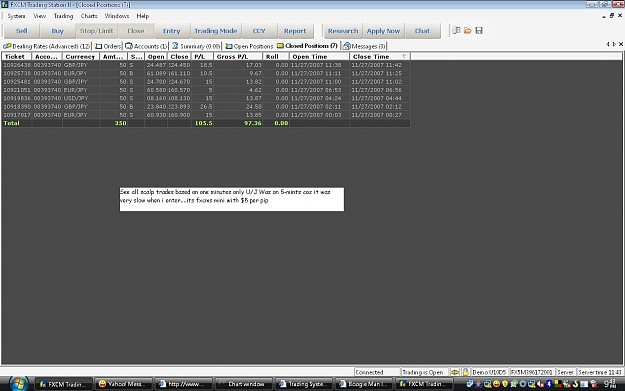Select ticket row 10919836

click(x=206, y=98)
